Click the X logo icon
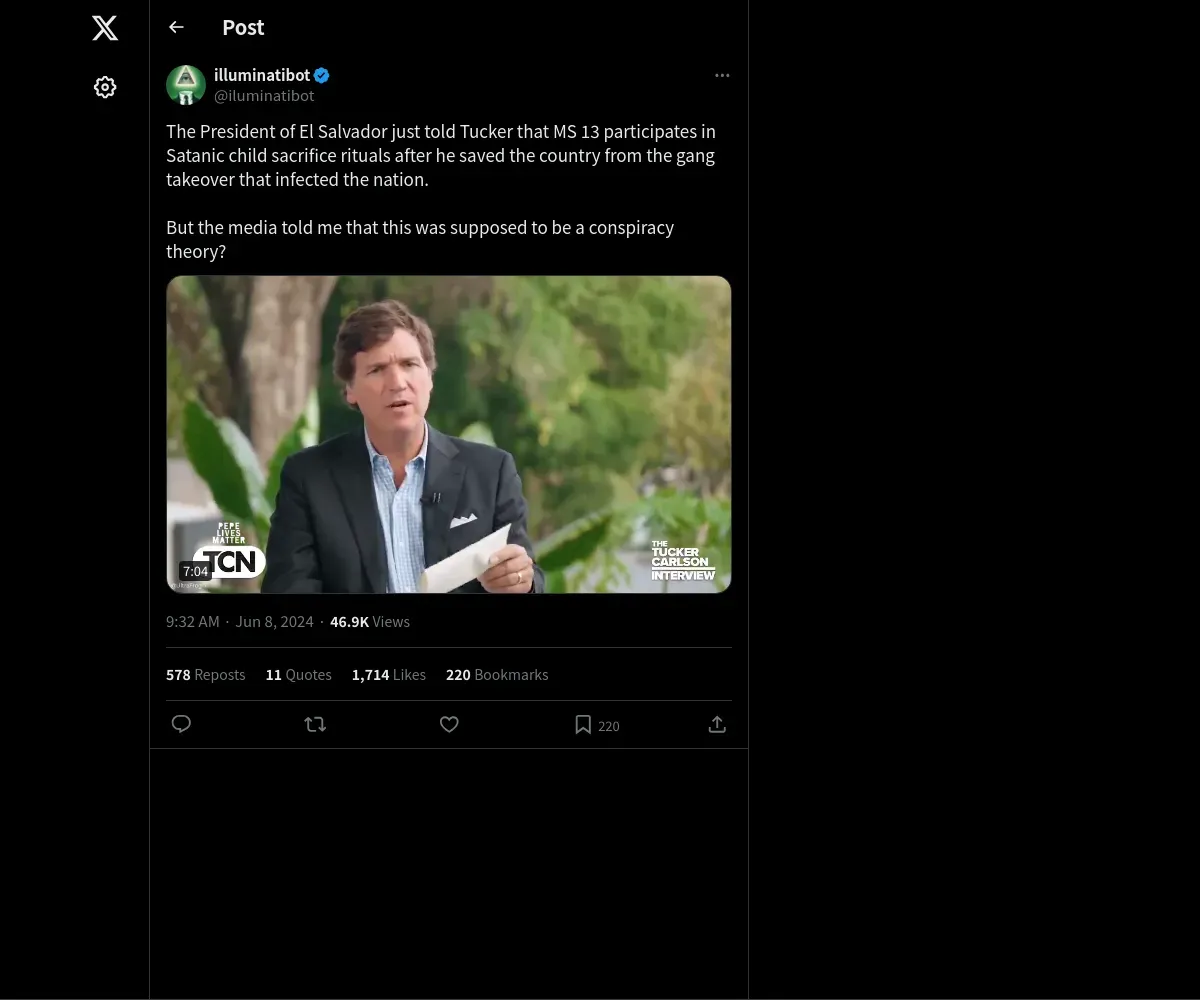The height and width of the screenshot is (1000, 1200). click(105, 28)
